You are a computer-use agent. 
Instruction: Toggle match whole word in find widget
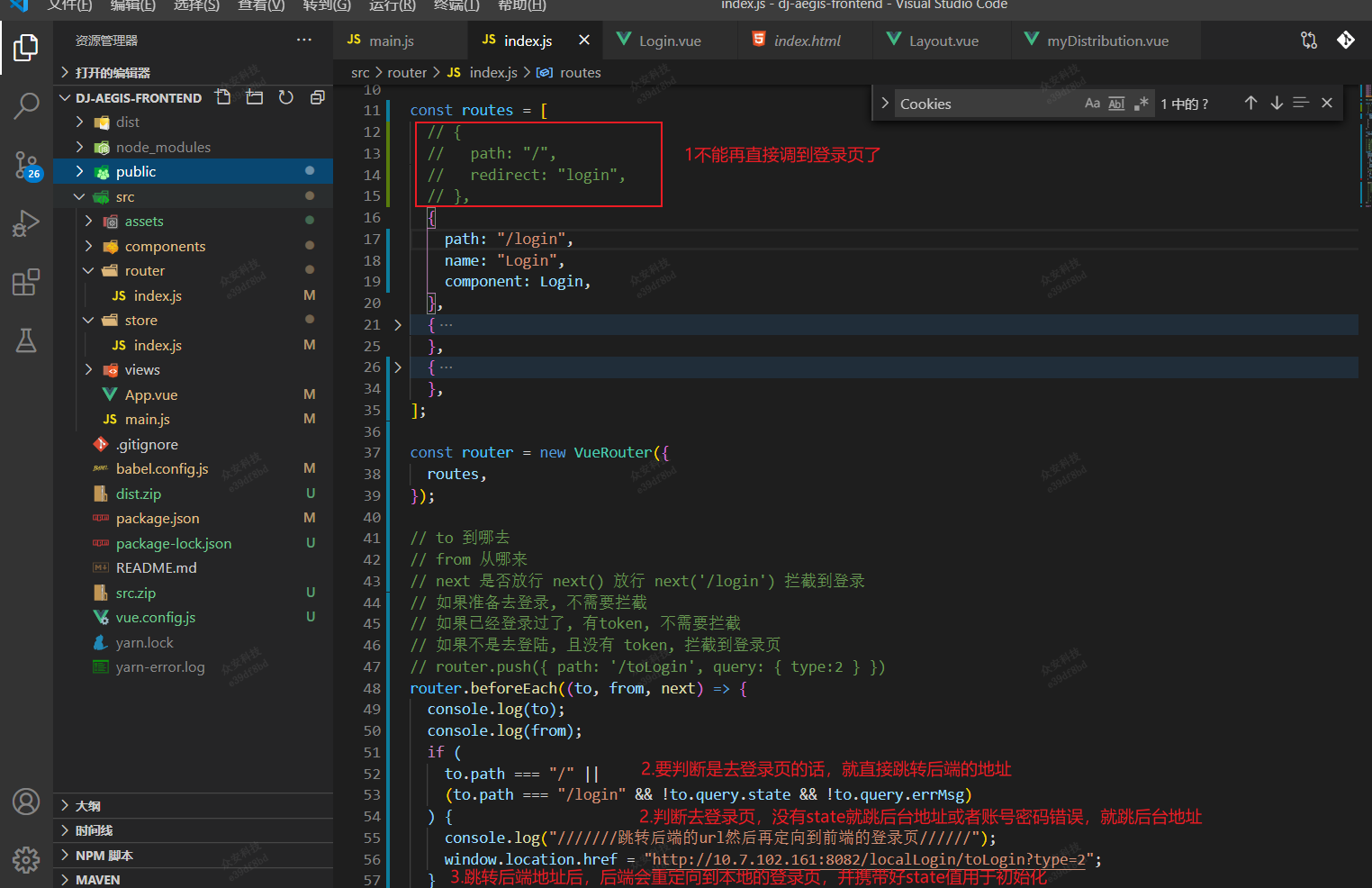click(x=1116, y=104)
